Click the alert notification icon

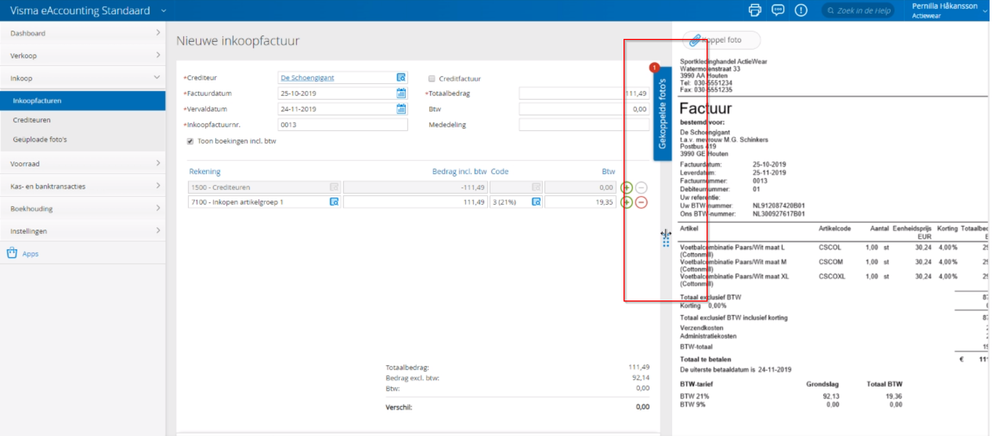click(x=801, y=10)
